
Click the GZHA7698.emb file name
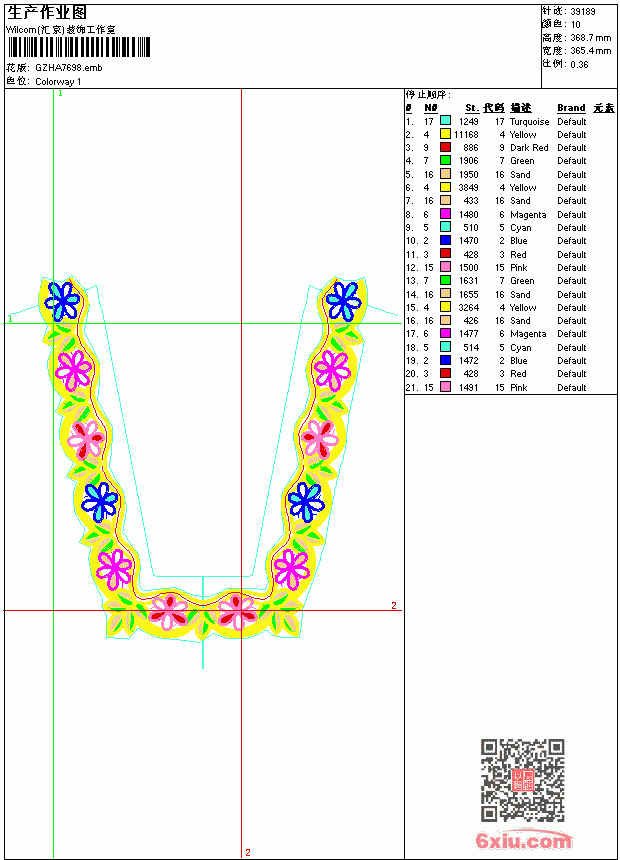[69, 68]
